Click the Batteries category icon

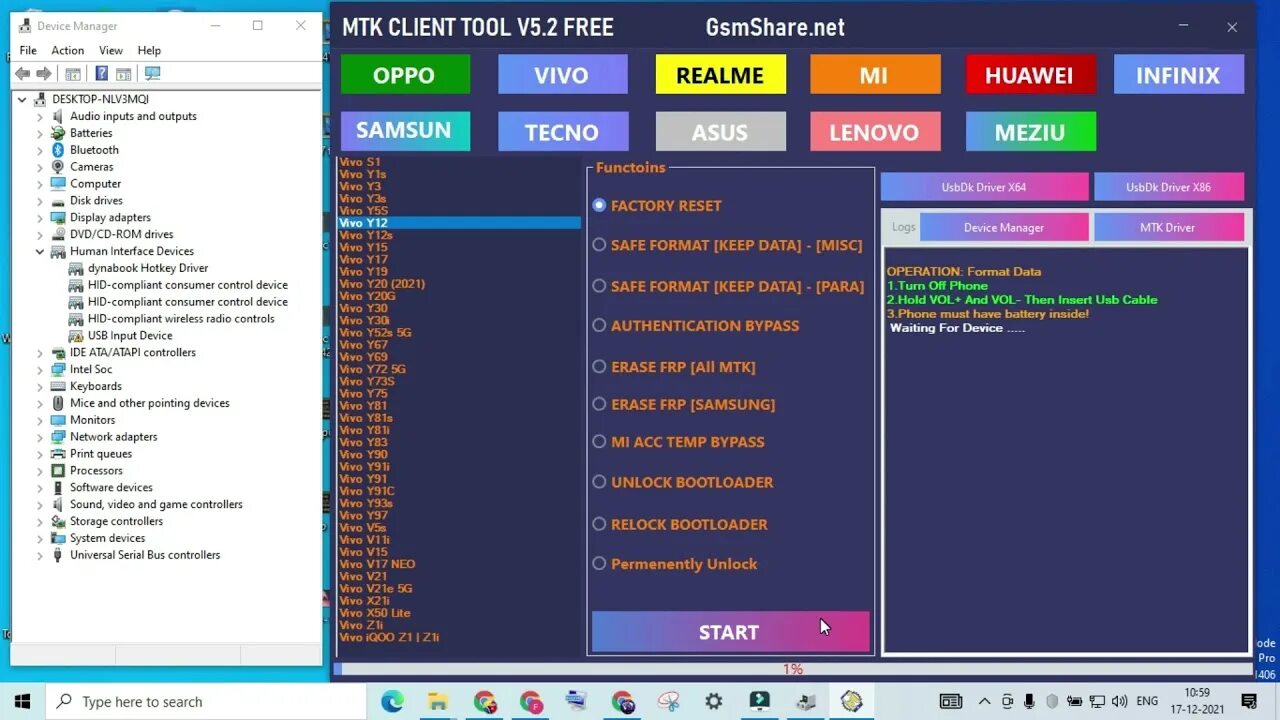58,133
